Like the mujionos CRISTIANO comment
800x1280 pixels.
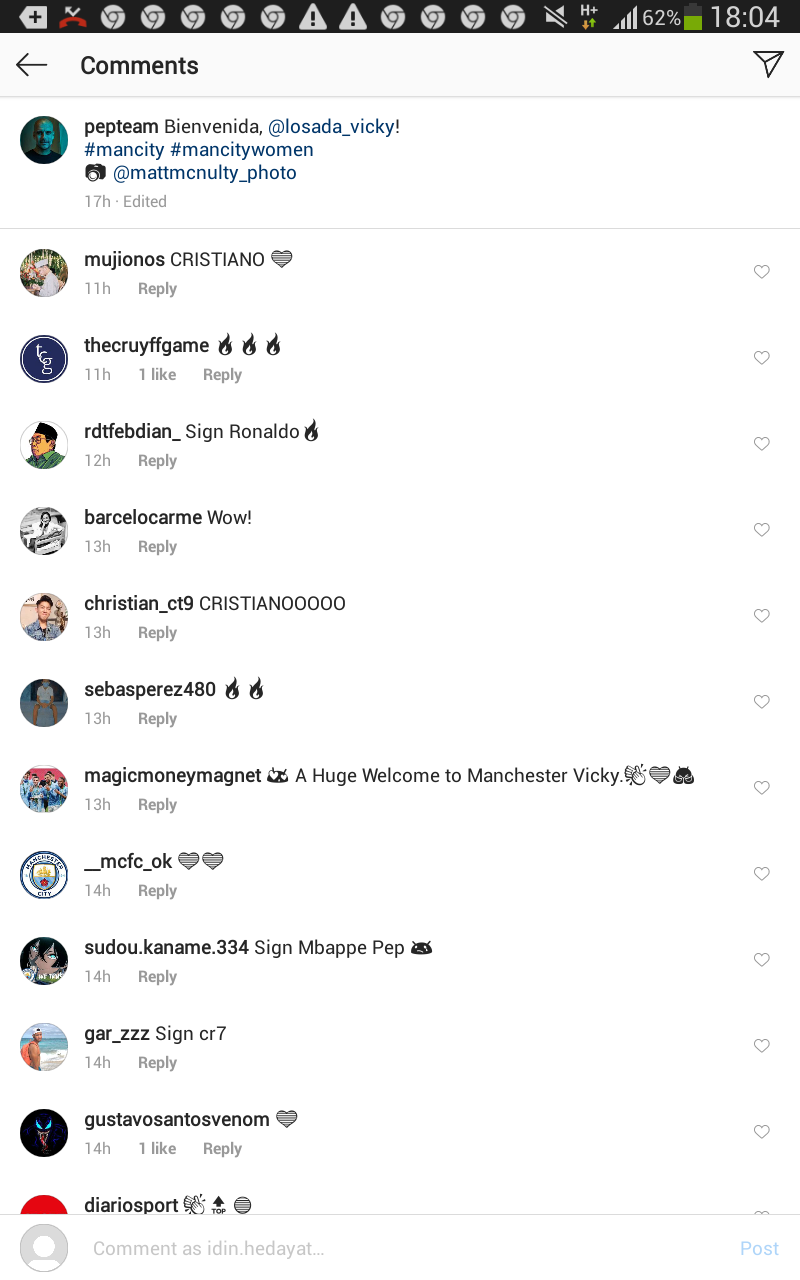[762, 272]
